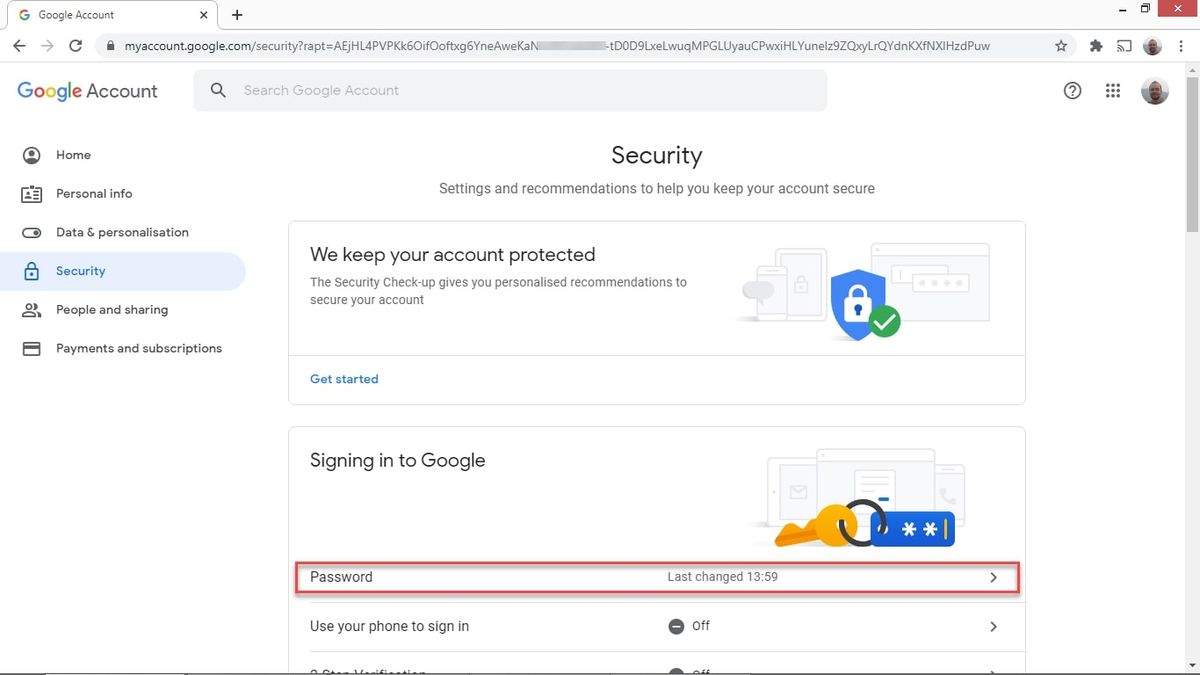Viewport: 1200px width, 675px height.
Task: Open Payments and subscriptions settings
Action: click(x=139, y=347)
